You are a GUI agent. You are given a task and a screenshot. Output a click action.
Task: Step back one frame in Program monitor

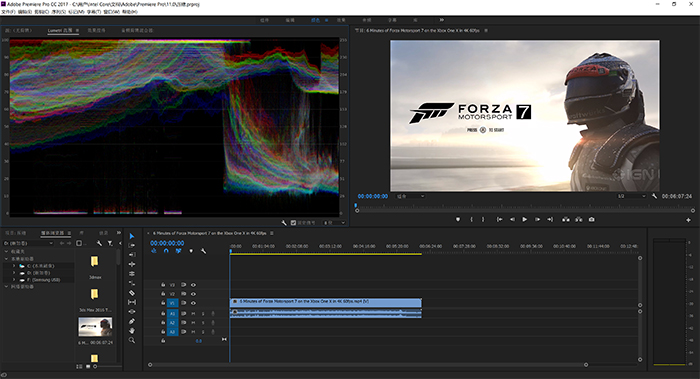(x=512, y=219)
